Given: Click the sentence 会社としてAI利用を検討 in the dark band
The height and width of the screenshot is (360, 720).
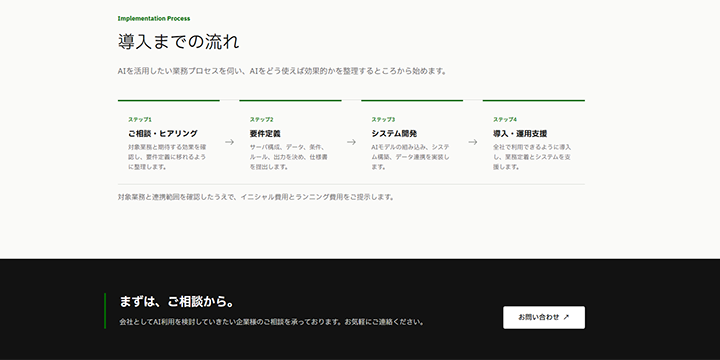Looking at the screenshot, I should pyautogui.click(x=271, y=322).
